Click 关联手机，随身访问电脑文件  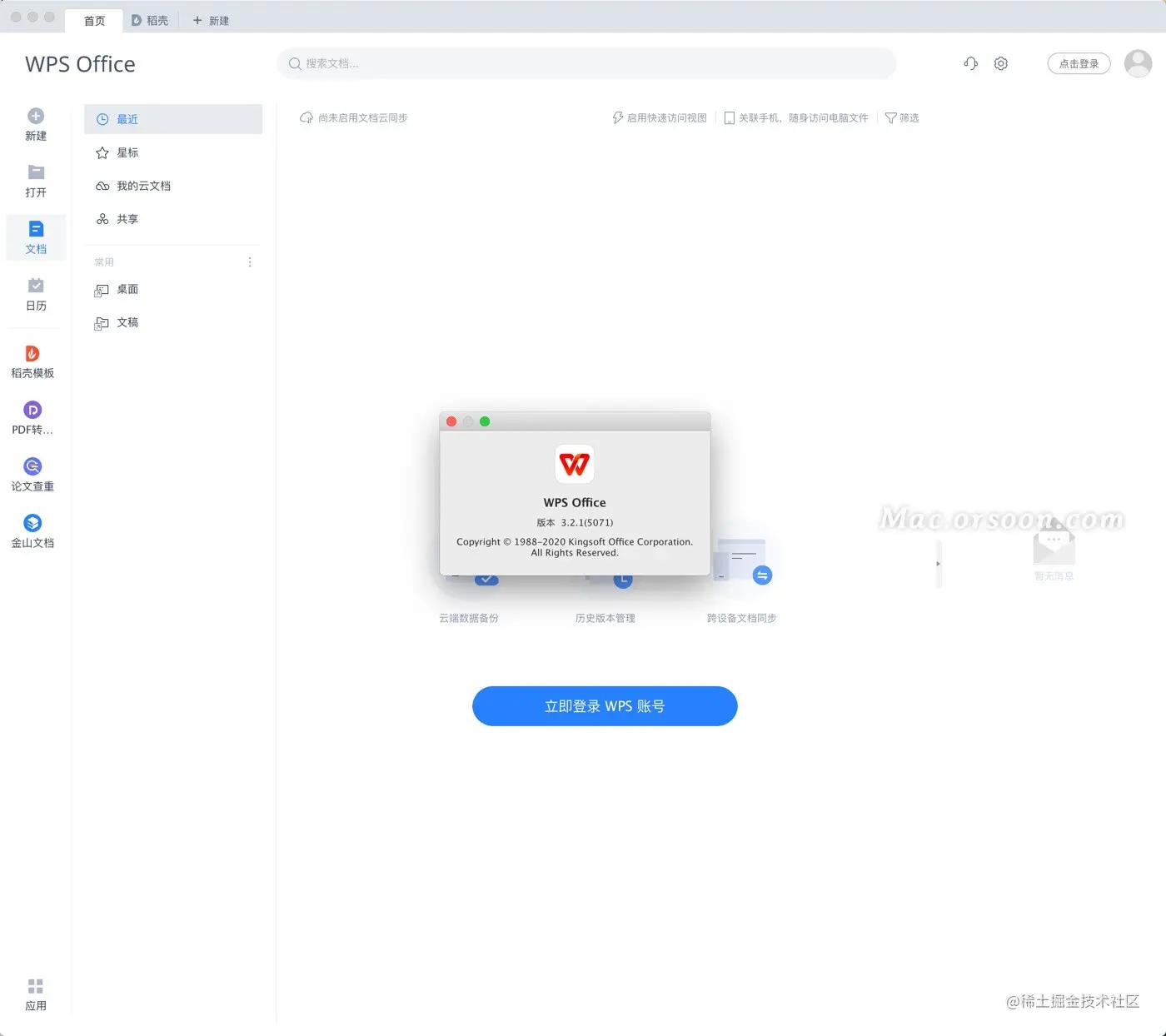coord(796,118)
